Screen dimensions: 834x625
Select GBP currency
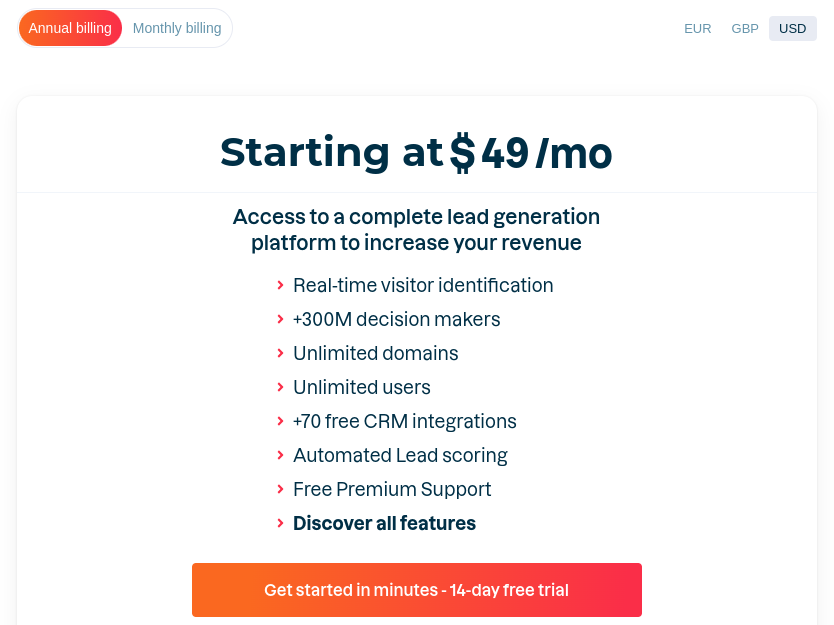click(745, 29)
